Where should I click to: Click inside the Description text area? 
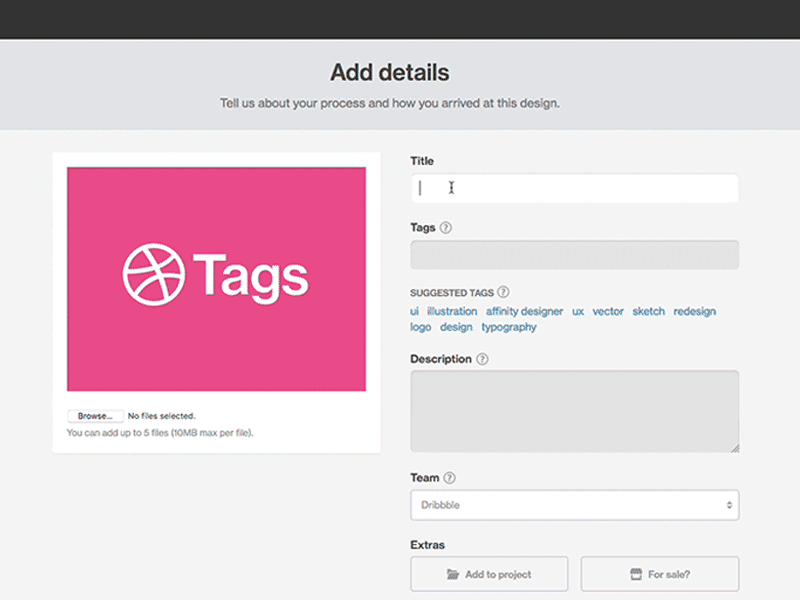pyautogui.click(x=574, y=411)
